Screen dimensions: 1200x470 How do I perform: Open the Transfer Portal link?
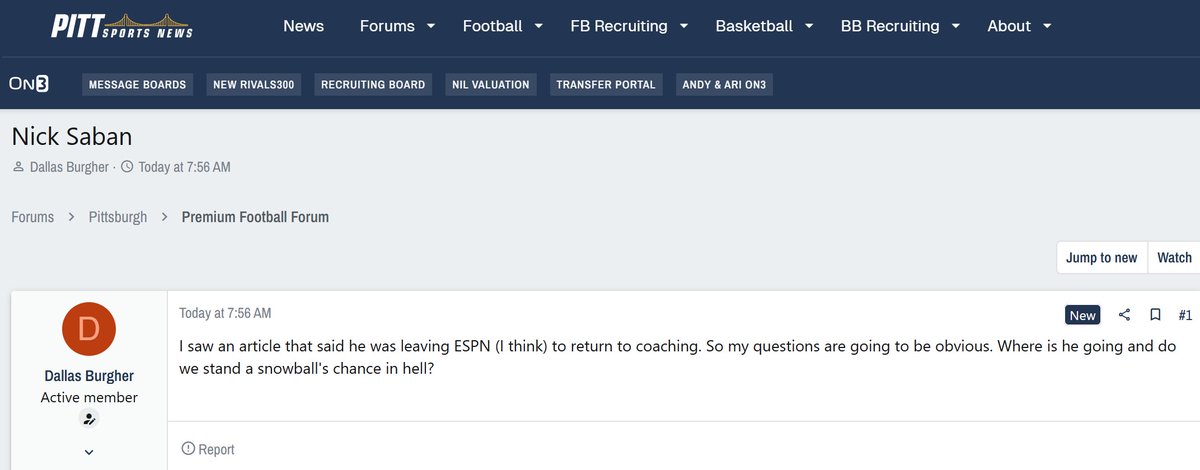[606, 85]
